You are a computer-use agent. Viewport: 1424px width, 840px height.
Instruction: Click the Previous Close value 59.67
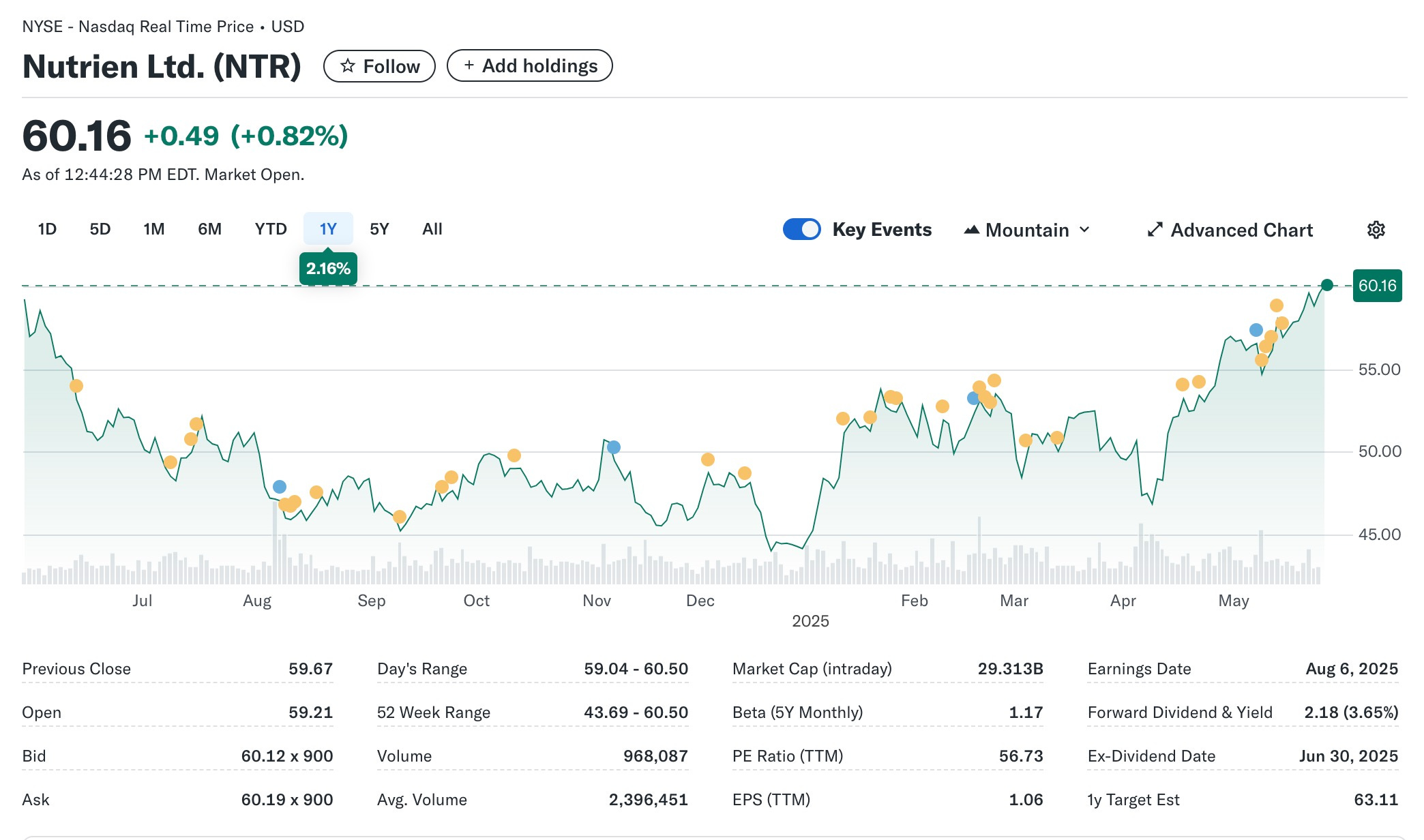pyautogui.click(x=310, y=669)
